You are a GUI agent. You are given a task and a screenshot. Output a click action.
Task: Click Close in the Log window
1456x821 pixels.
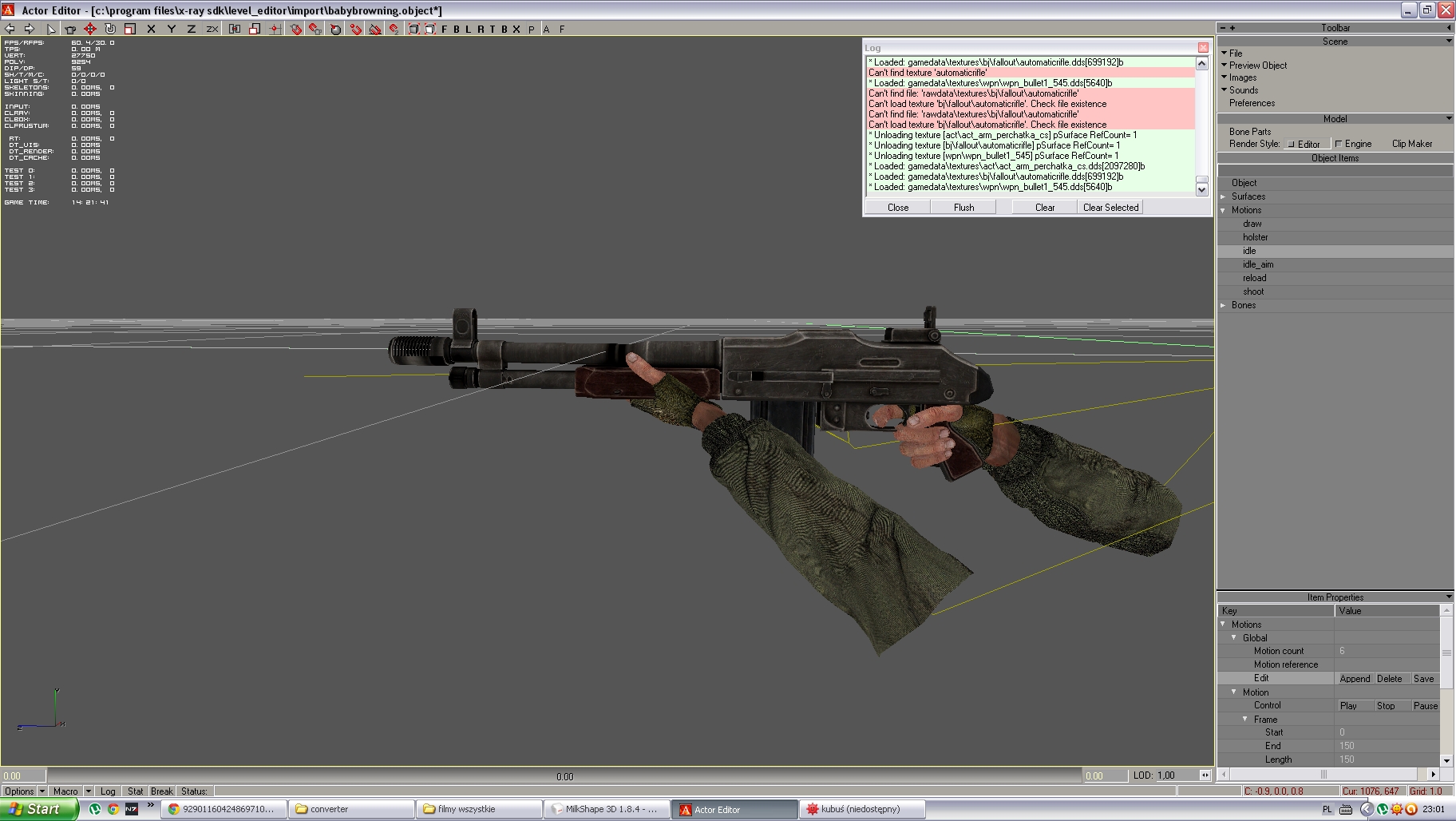(x=898, y=207)
